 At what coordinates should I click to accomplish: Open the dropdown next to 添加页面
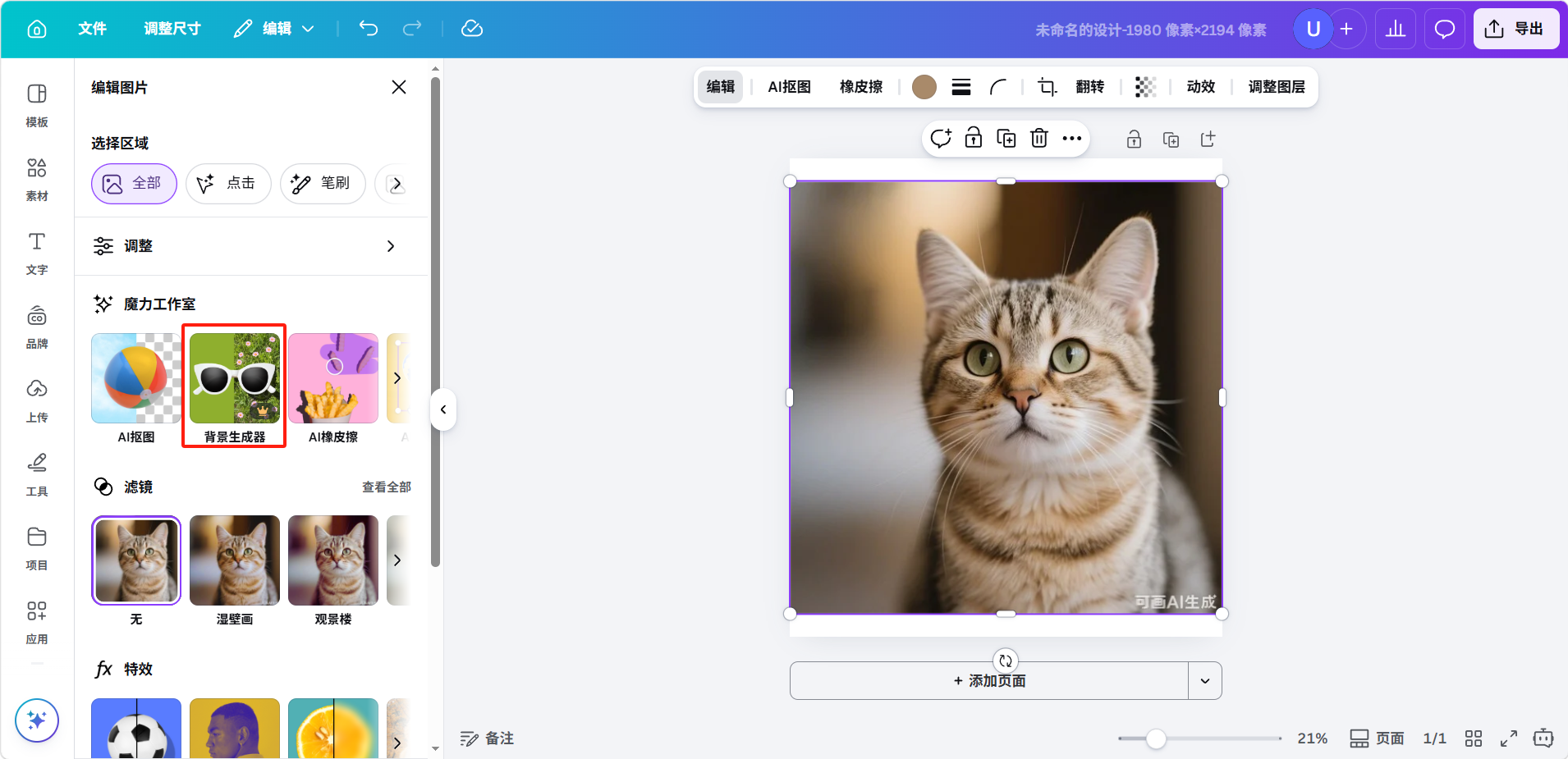click(1204, 681)
